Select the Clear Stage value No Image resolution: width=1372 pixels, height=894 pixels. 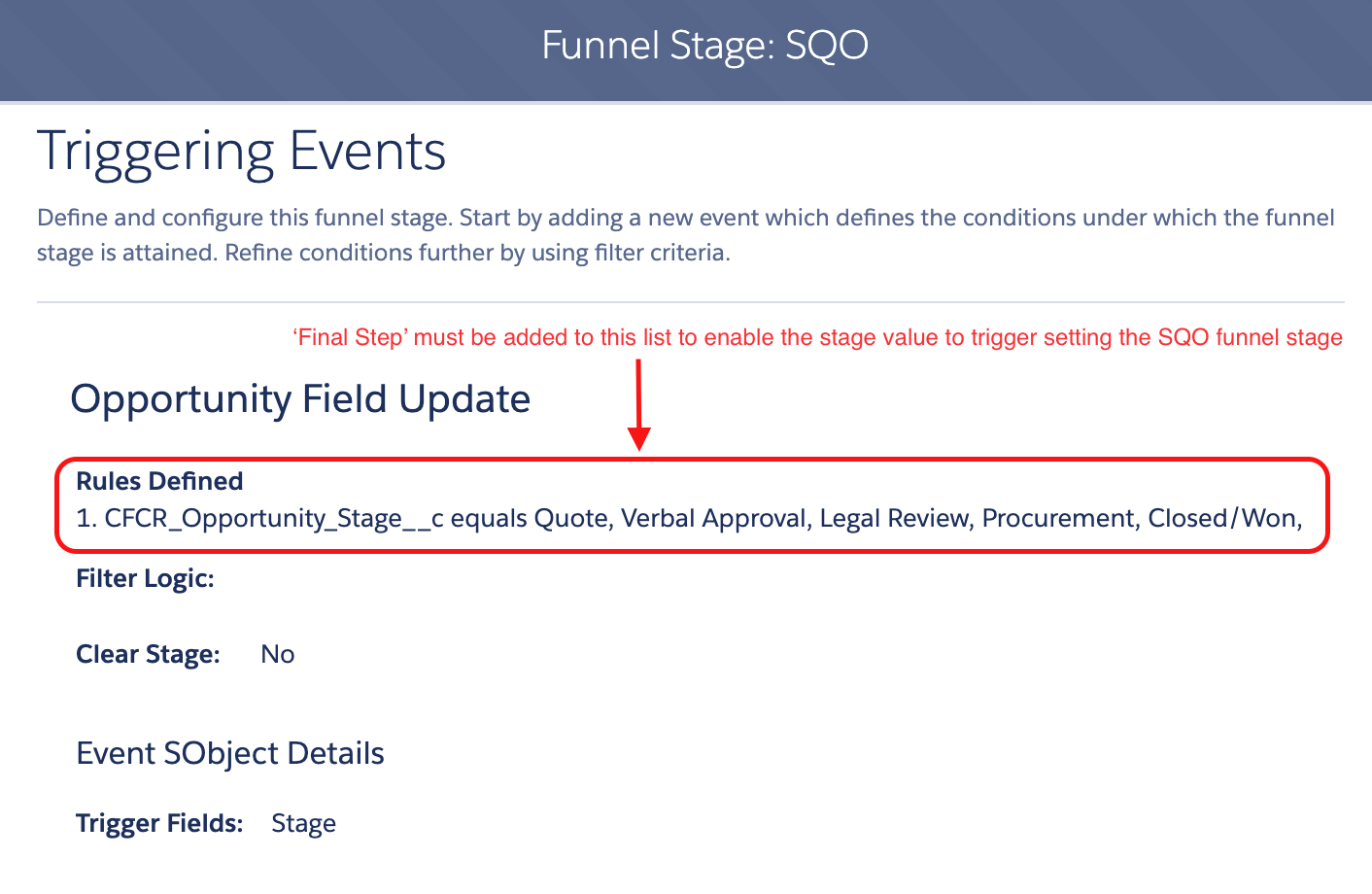[x=277, y=654]
